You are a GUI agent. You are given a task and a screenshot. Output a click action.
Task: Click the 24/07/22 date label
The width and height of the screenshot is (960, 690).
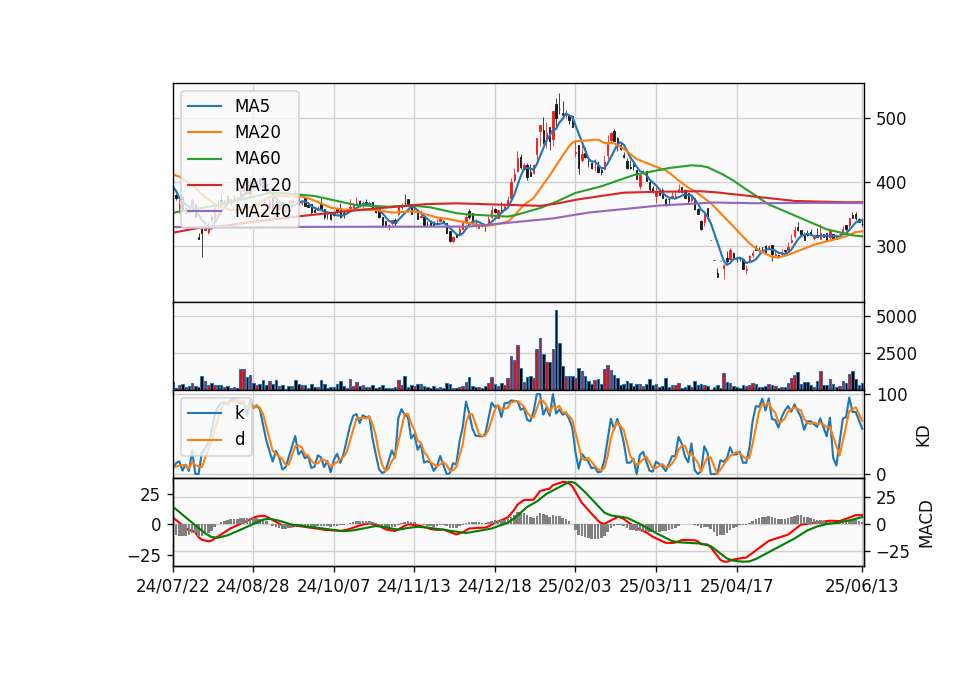coord(173,586)
